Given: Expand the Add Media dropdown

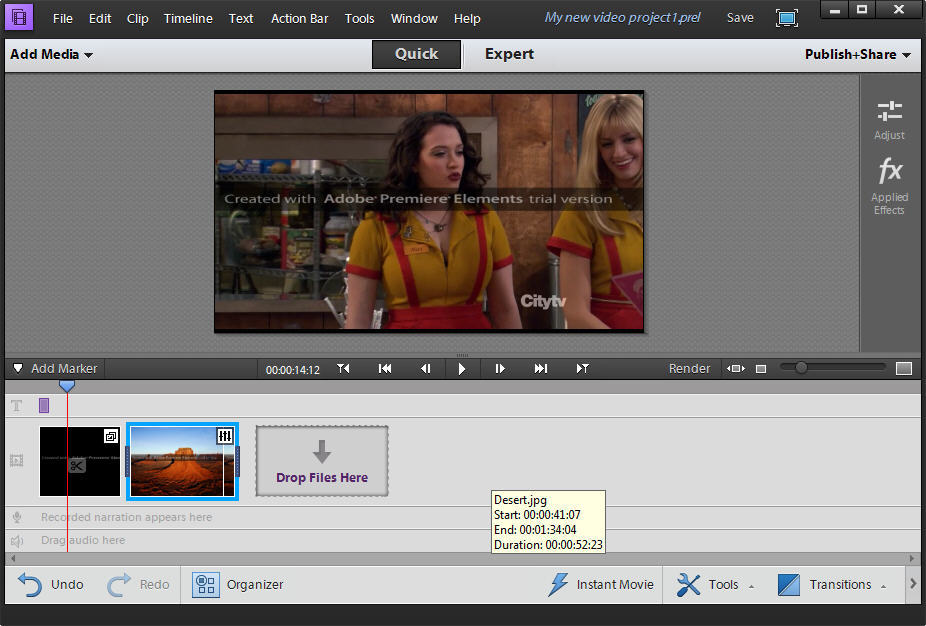Looking at the screenshot, I should point(51,54).
